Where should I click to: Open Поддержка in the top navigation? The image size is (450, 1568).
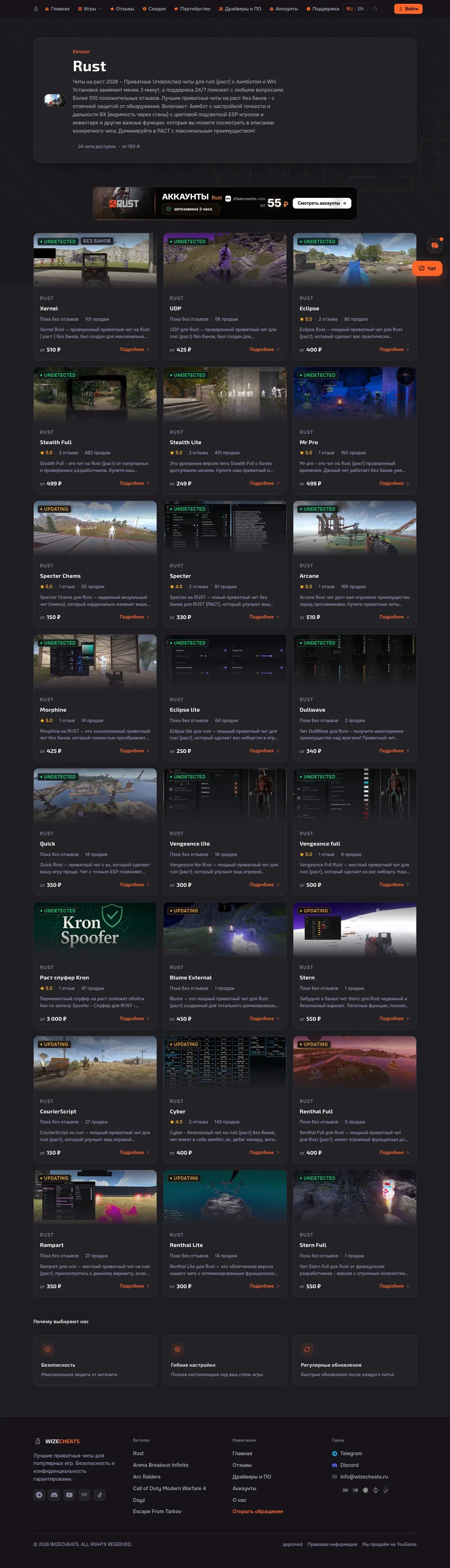click(x=323, y=9)
